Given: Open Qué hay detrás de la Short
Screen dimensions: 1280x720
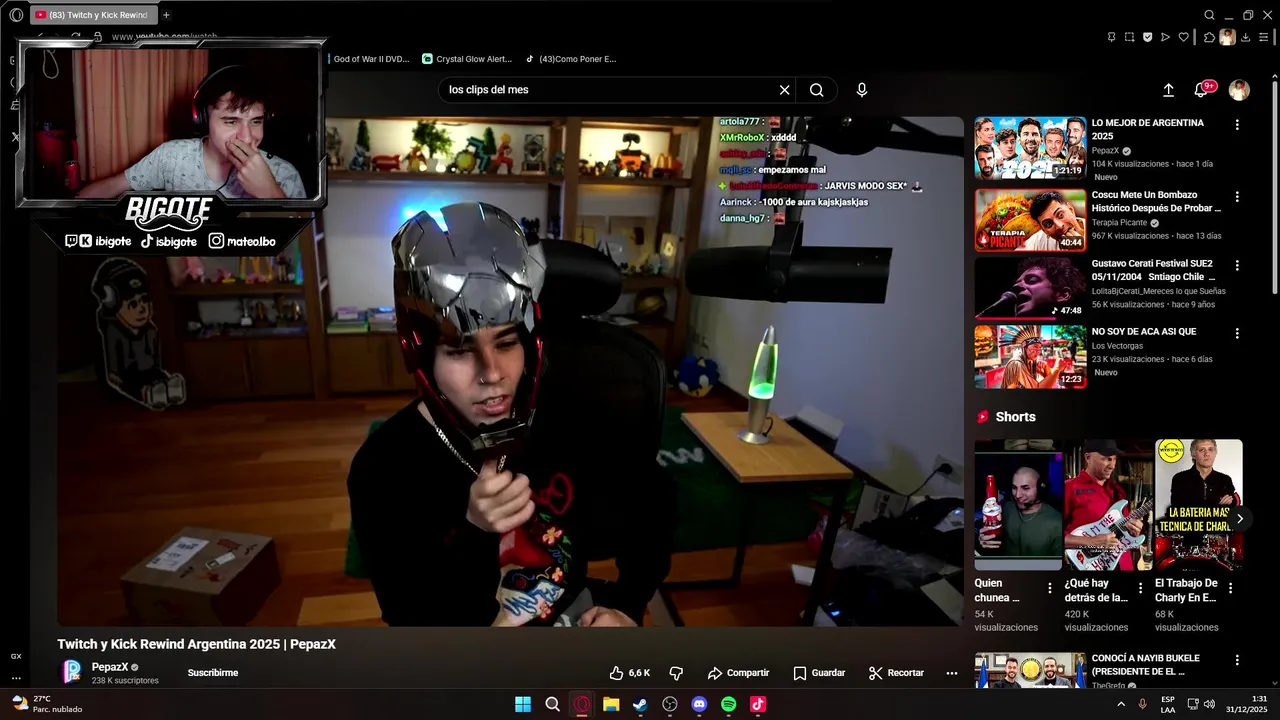Looking at the screenshot, I should pyautogui.click(x=1108, y=505).
